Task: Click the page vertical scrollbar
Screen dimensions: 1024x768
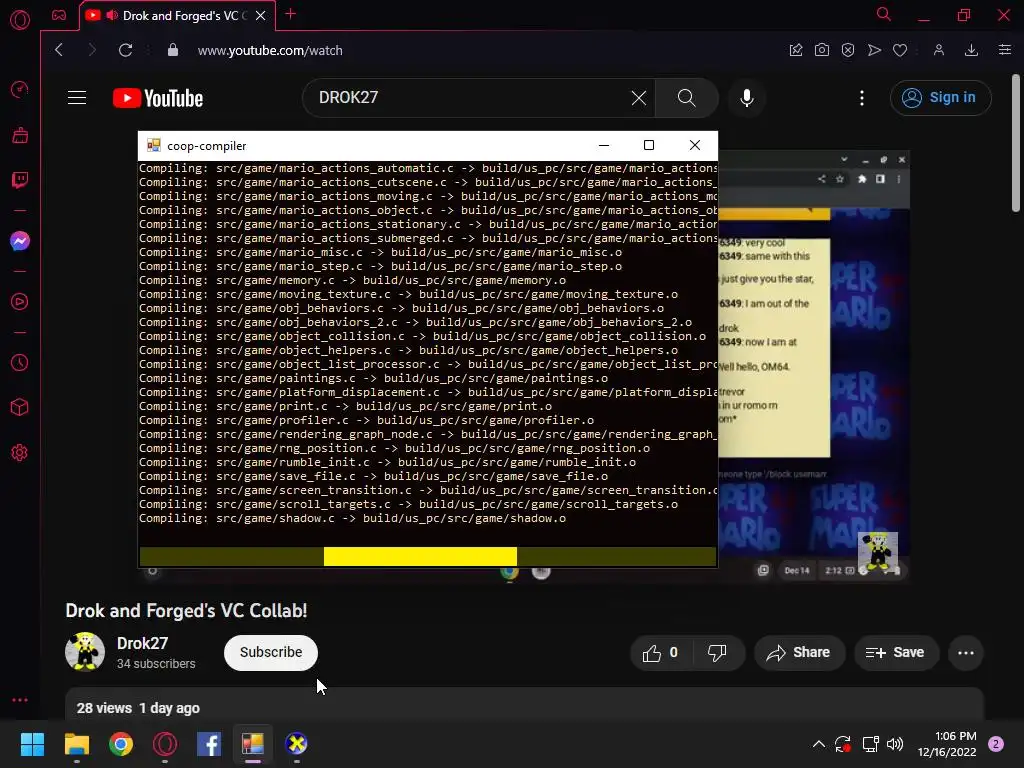Action: tap(1016, 144)
